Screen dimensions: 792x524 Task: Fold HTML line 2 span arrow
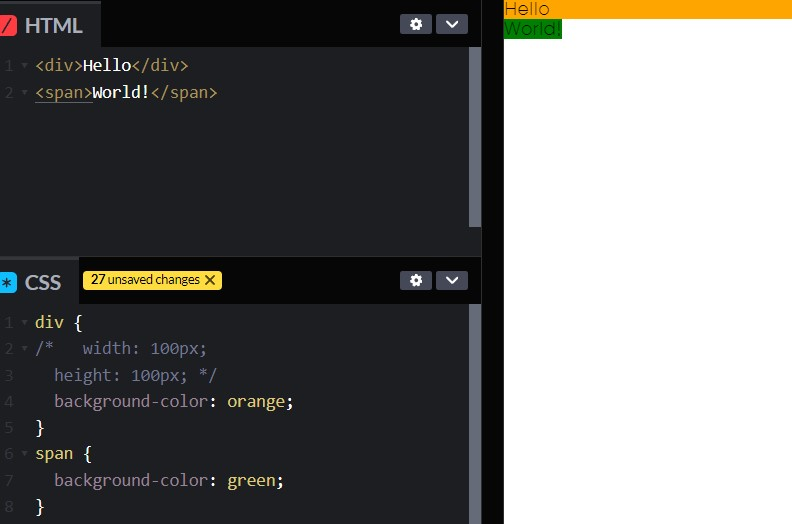tap(24, 93)
